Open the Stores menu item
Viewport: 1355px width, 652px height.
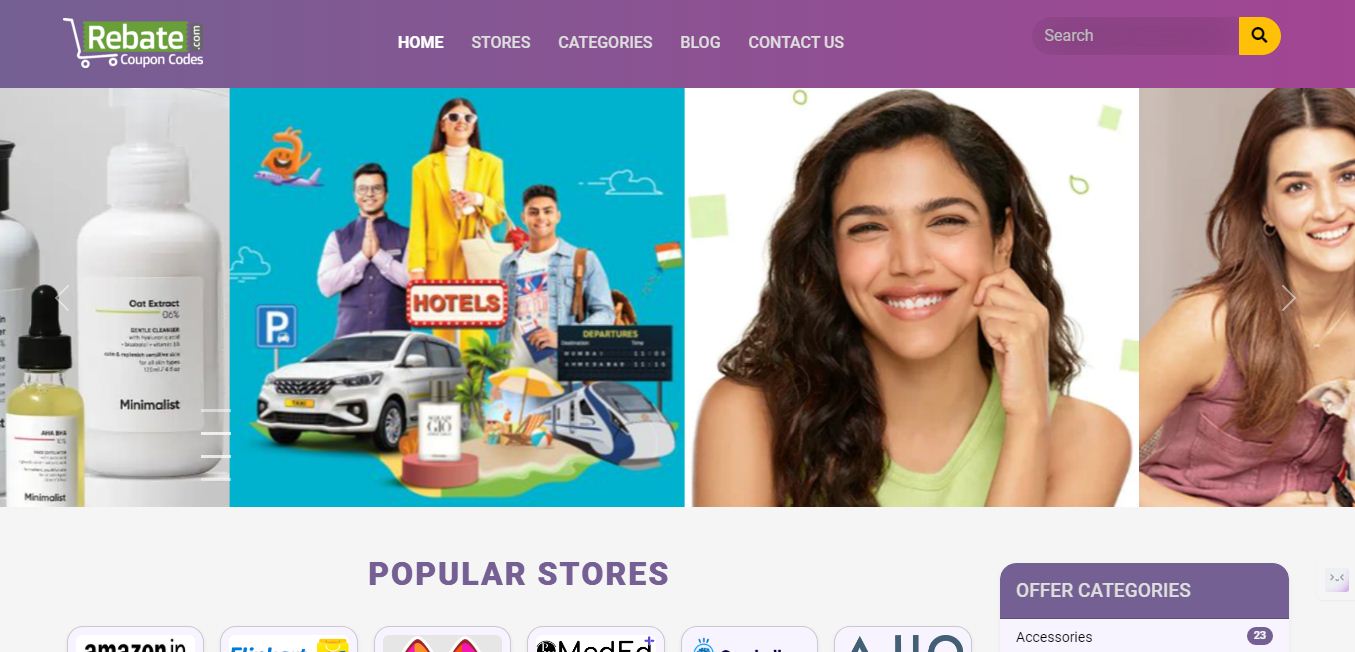pos(501,42)
